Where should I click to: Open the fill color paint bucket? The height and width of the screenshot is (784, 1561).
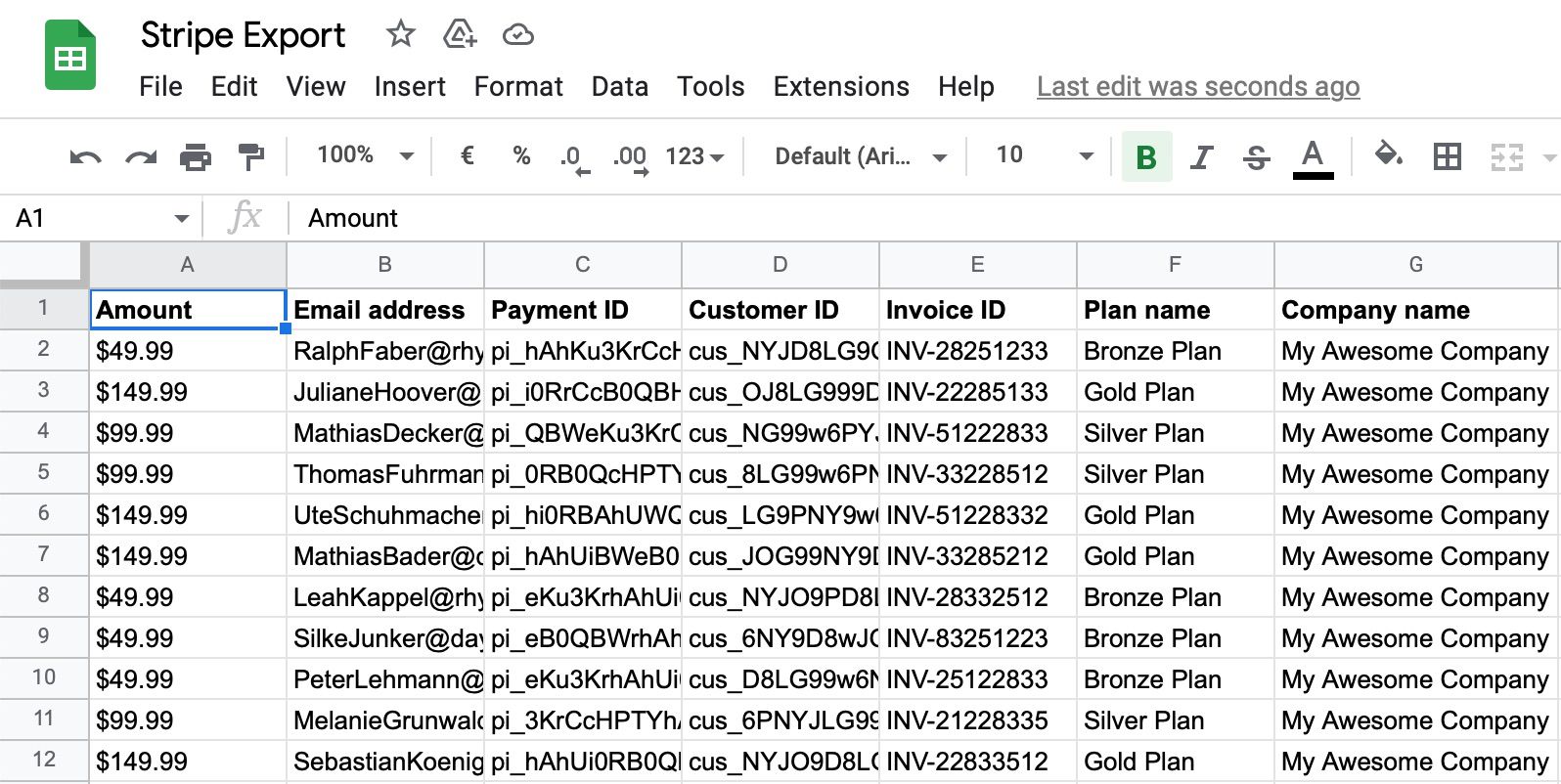click(1388, 155)
